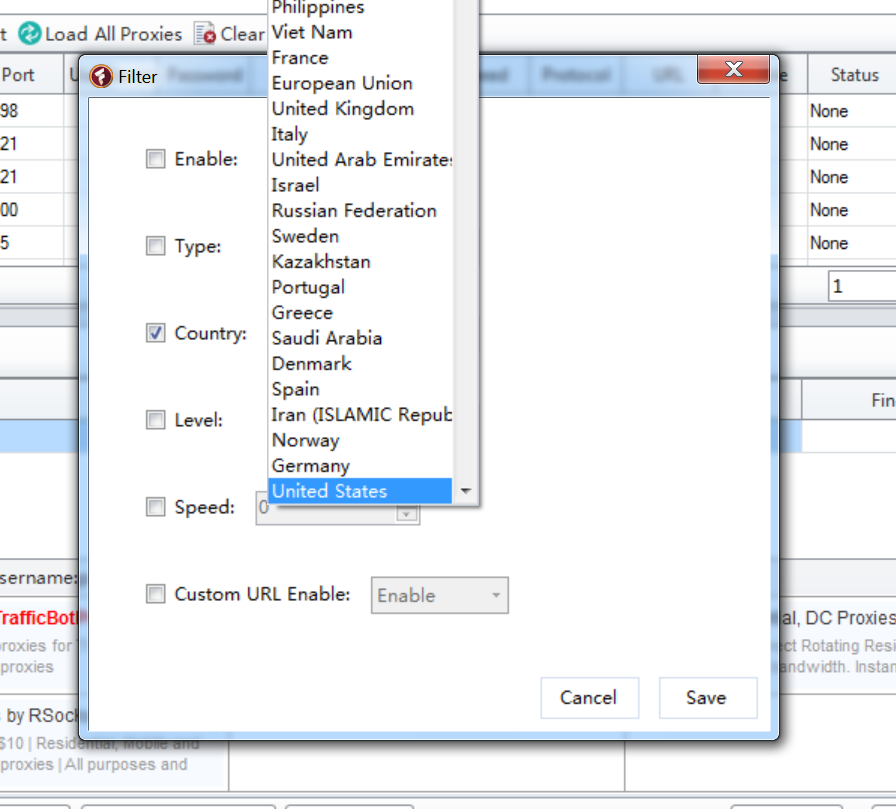
Task: Choose Germany in the country list
Action: (x=311, y=466)
